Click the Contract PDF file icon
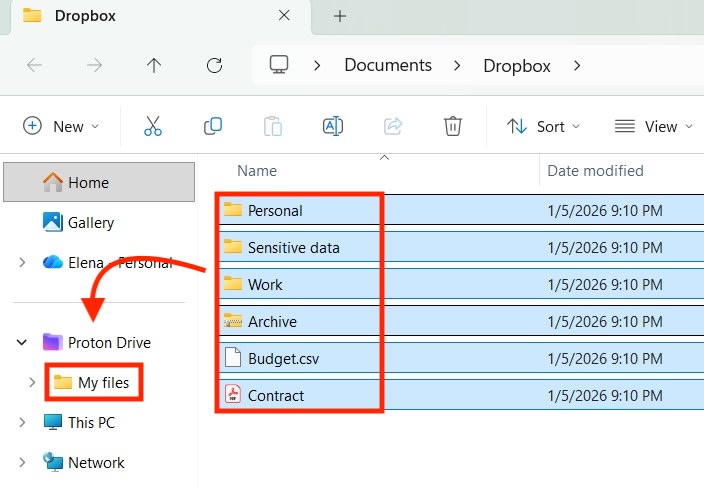 tap(233, 394)
